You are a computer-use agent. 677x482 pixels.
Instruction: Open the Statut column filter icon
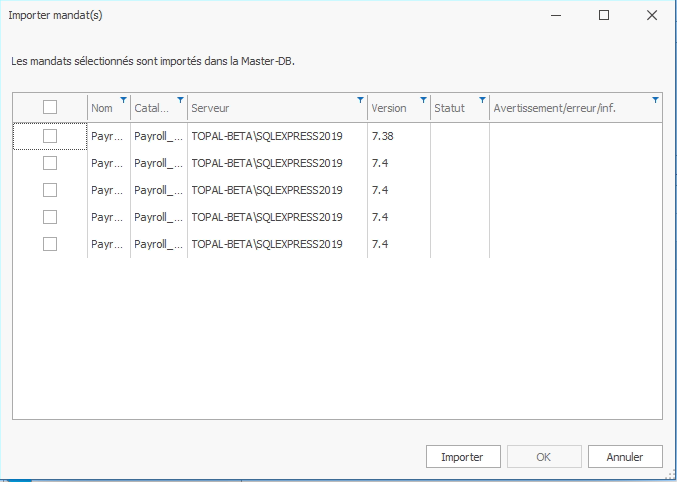482,100
